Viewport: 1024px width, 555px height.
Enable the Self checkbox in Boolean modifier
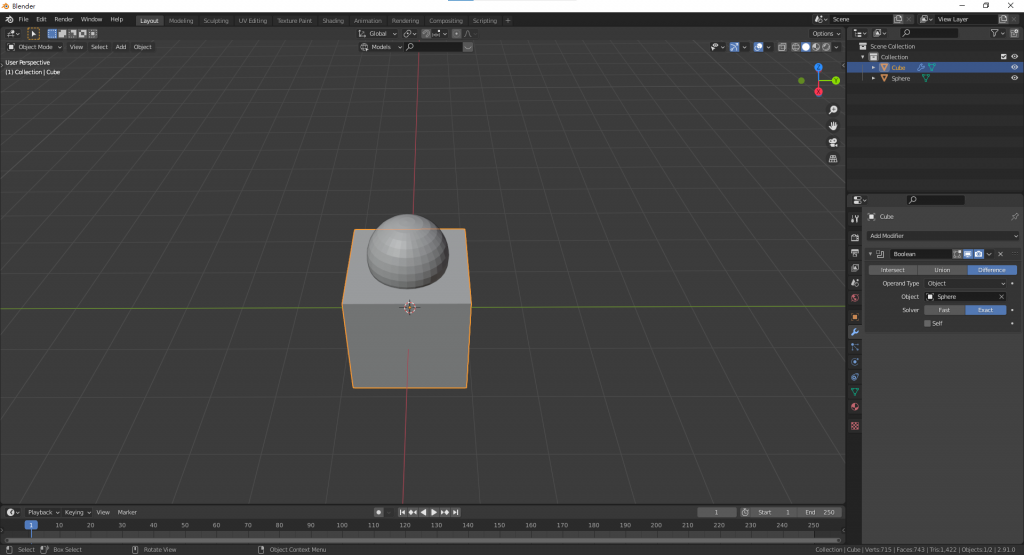(927, 323)
